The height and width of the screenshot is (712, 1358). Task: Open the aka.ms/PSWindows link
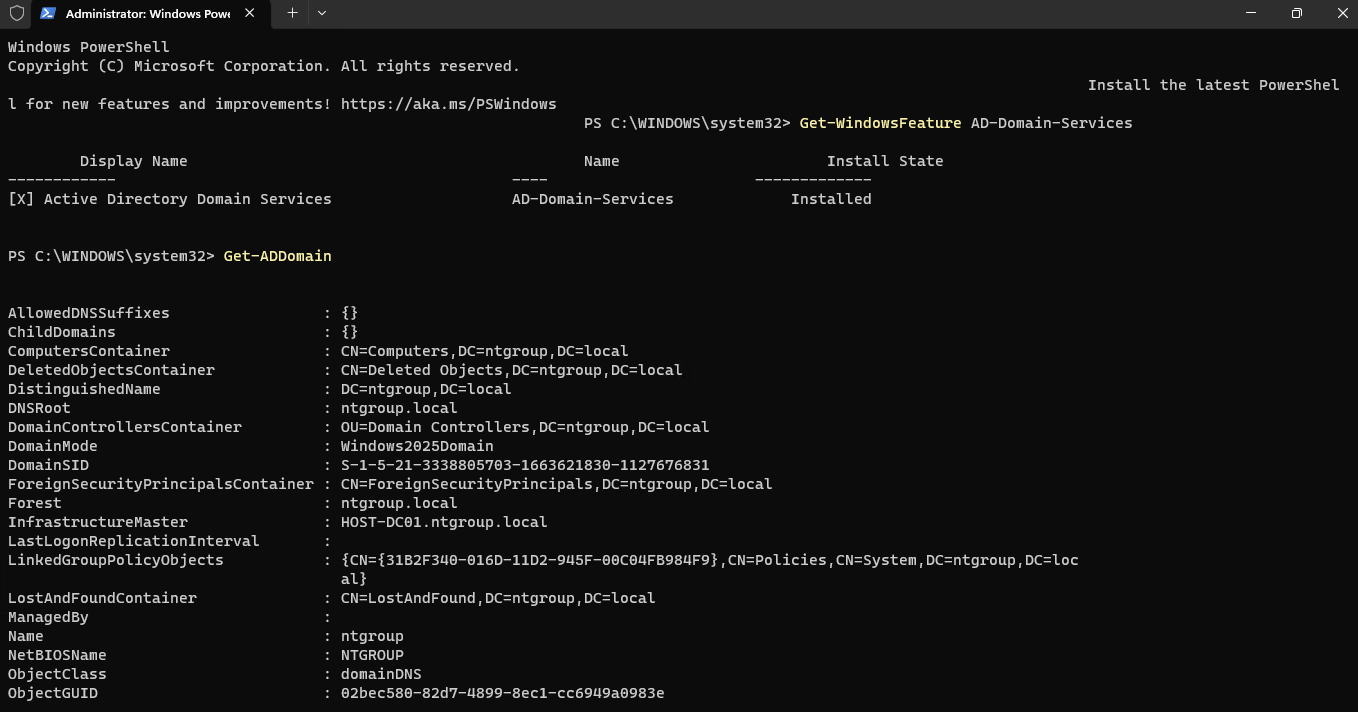448,104
